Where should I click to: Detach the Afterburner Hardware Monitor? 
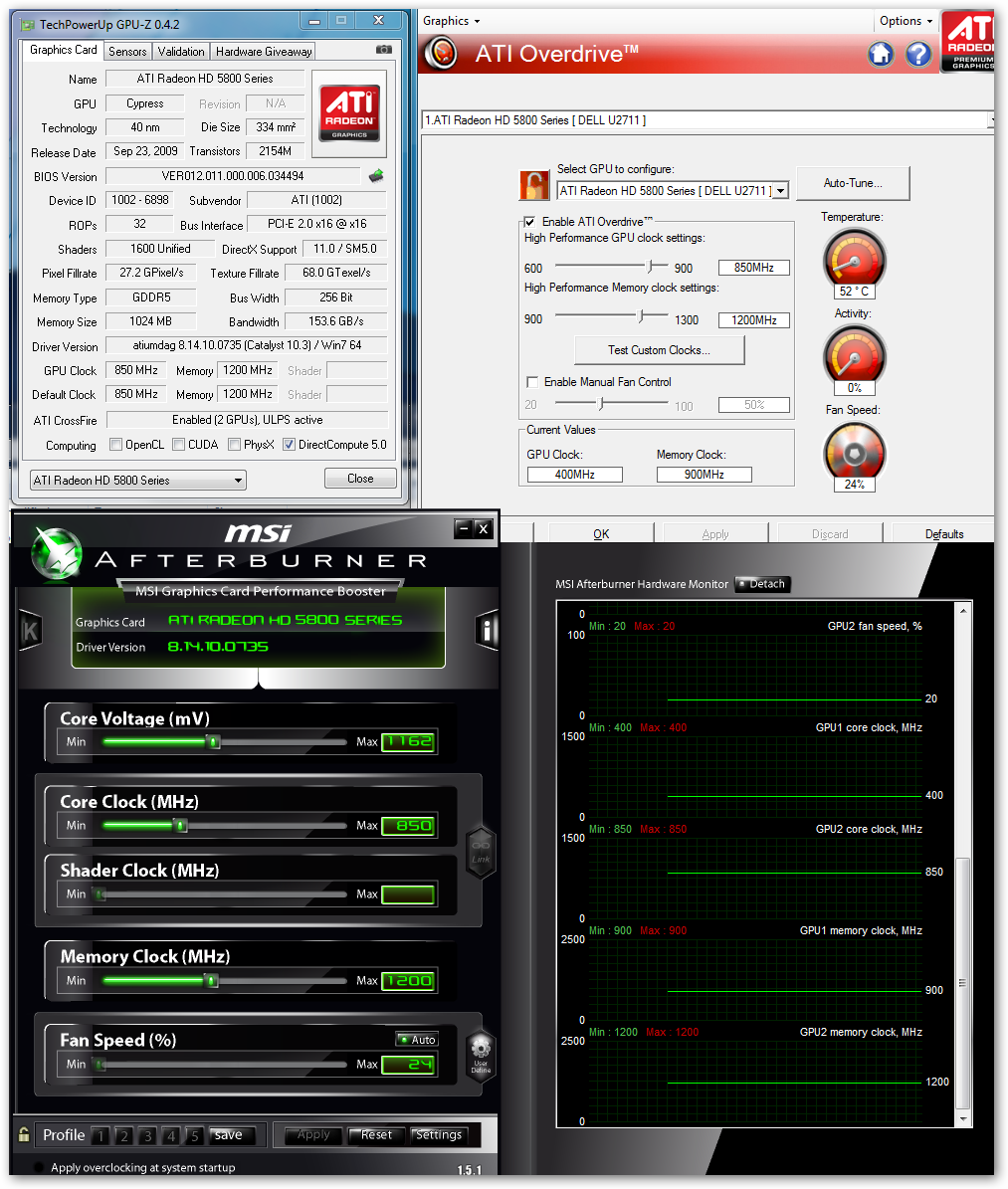click(x=763, y=584)
